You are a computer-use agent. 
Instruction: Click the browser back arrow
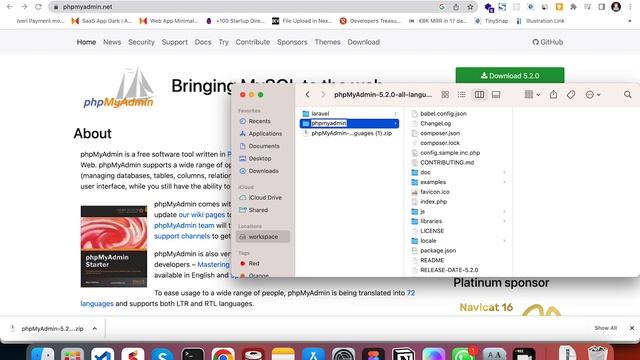tap(10, 7)
